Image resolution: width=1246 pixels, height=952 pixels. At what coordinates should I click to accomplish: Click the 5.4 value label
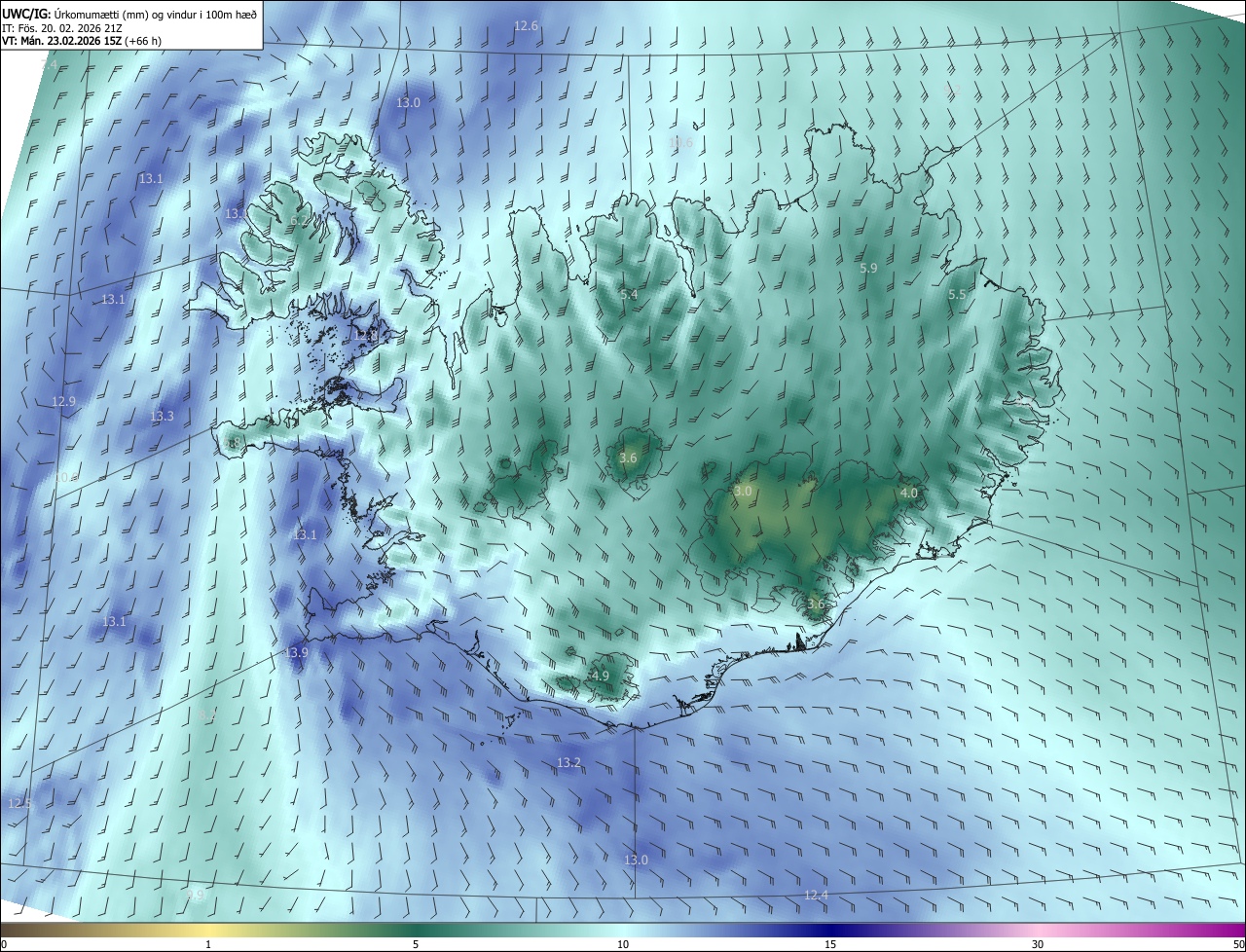629,295
